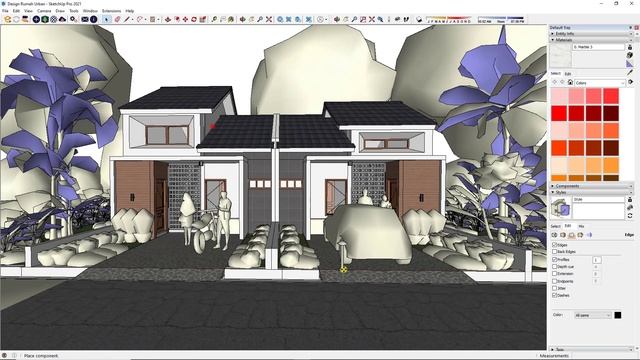Enable the Extension checkbox
The image size is (640, 360).
click(555, 274)
